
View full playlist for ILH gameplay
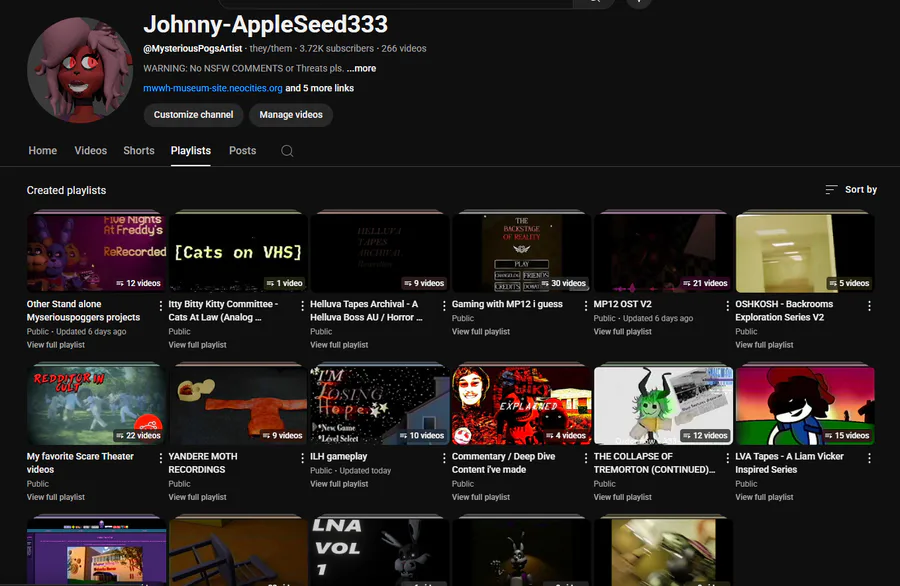point(339,484)
